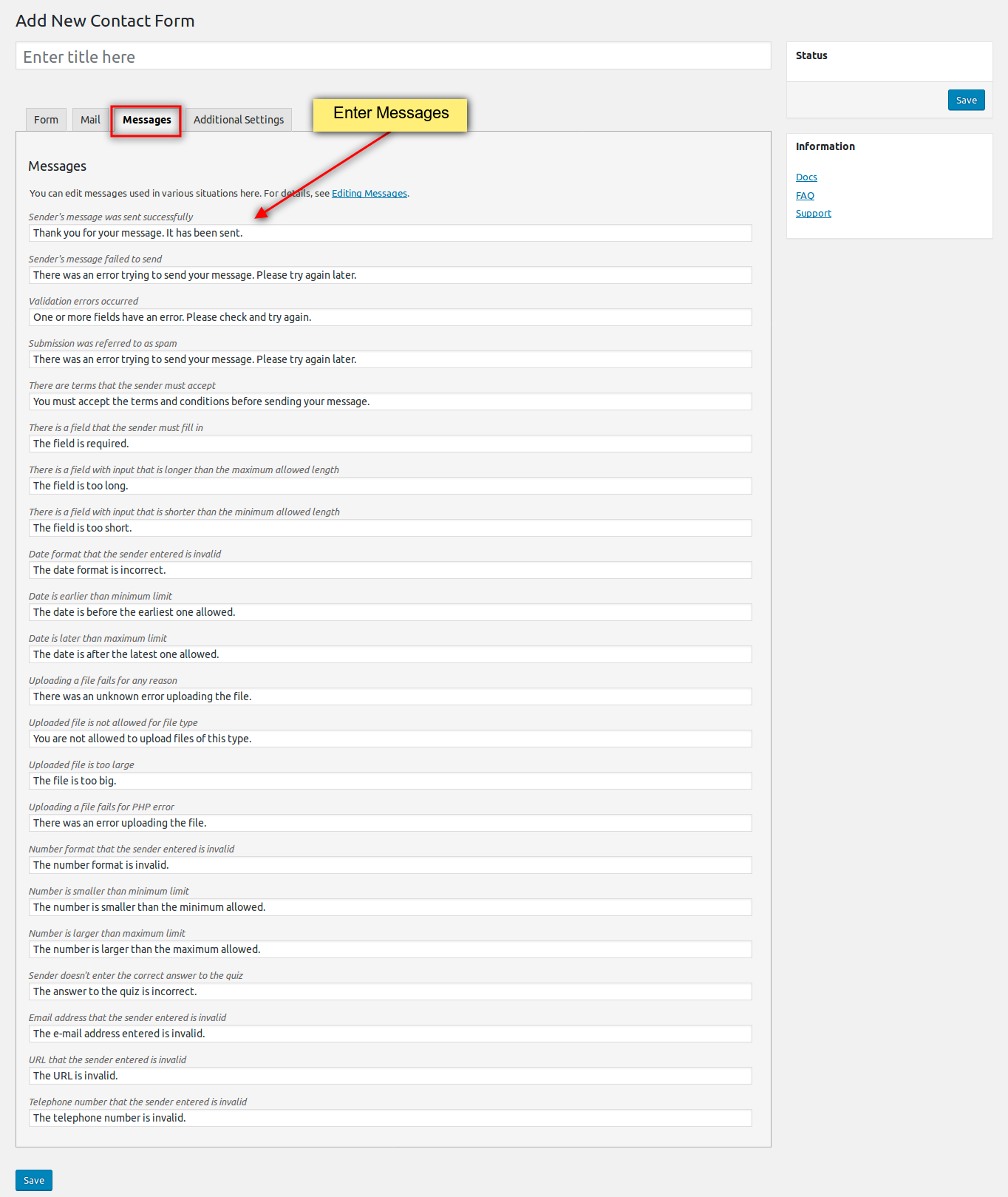Switch to the Form tab
This screenshot has width=1008, height=1197.
click(x=46, y=120)
